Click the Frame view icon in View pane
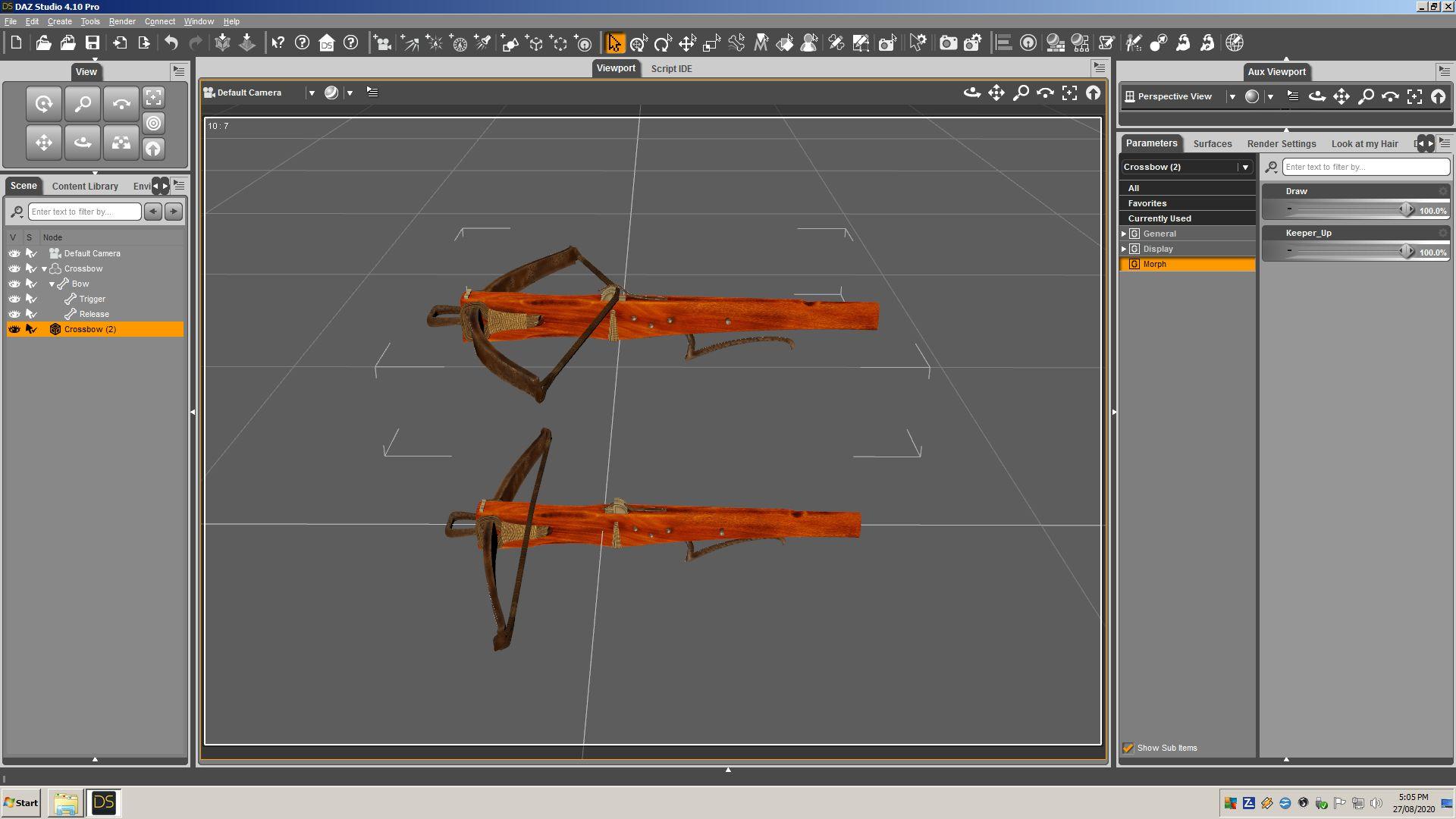 point(154,98)
